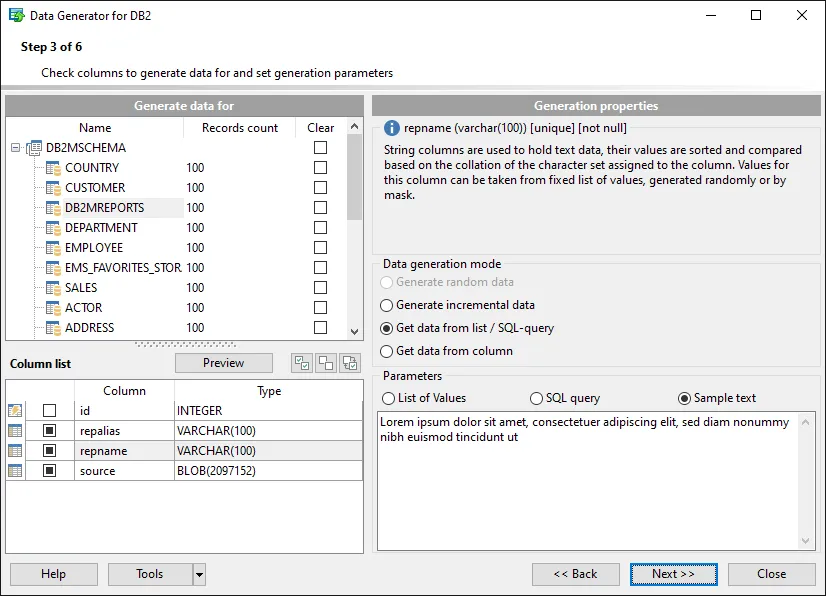The image size is (826, 596).
Task: Click the check all columns icon
Action: (302, 363)
